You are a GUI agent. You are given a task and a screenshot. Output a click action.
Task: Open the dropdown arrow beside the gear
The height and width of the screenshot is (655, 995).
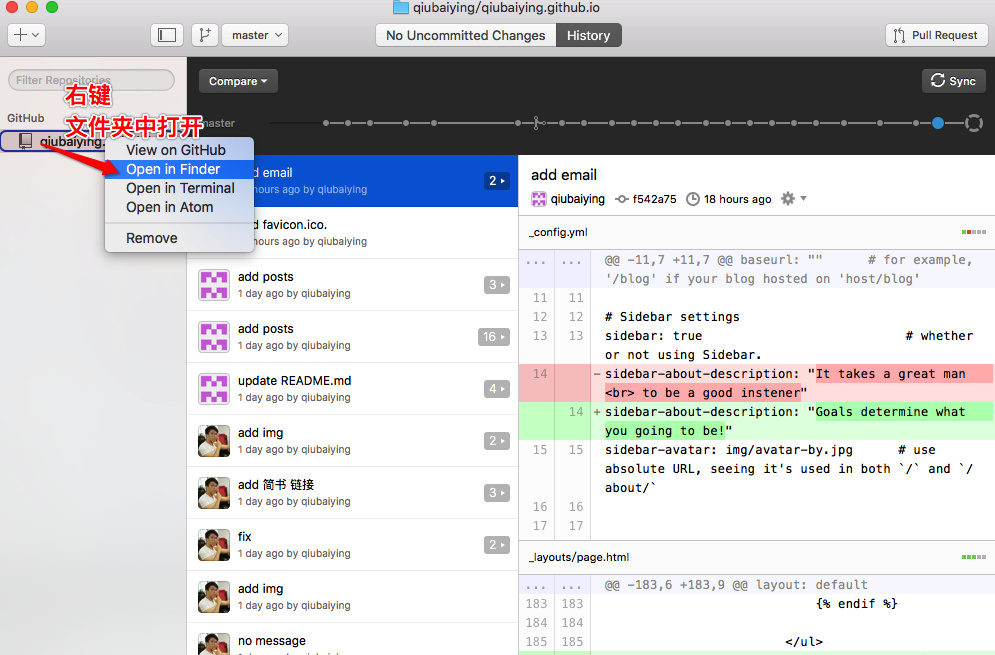(x=803, y=199)
